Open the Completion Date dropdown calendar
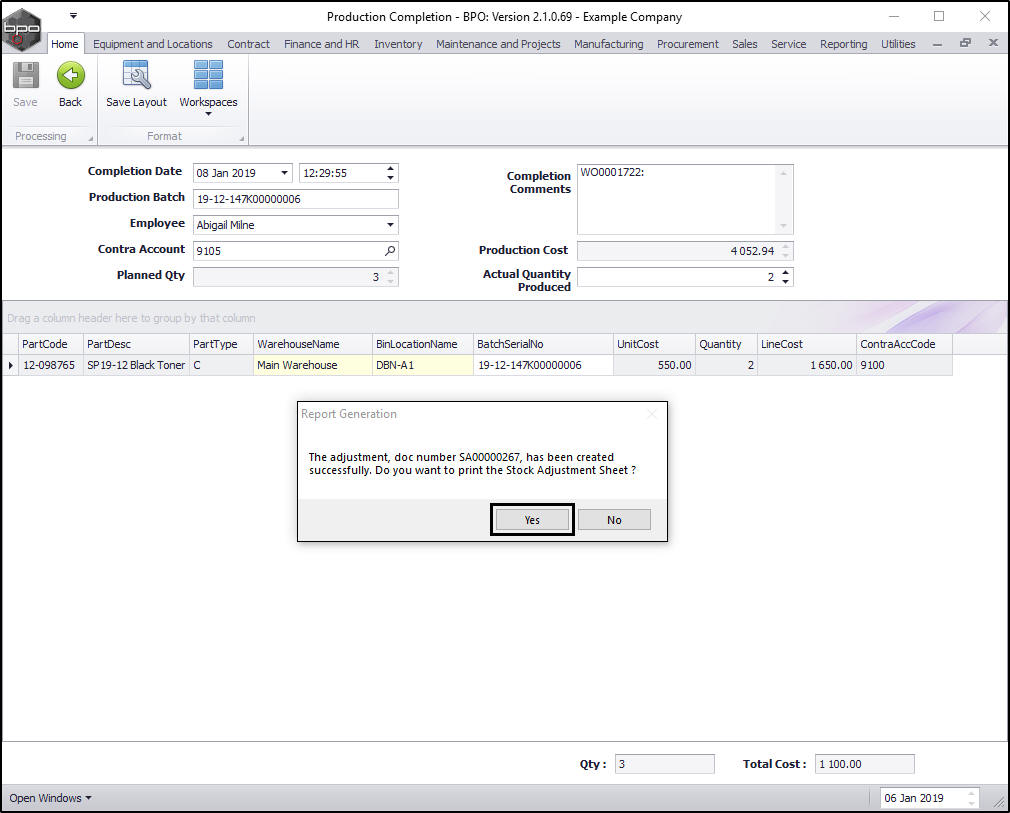 pos(284,173)
